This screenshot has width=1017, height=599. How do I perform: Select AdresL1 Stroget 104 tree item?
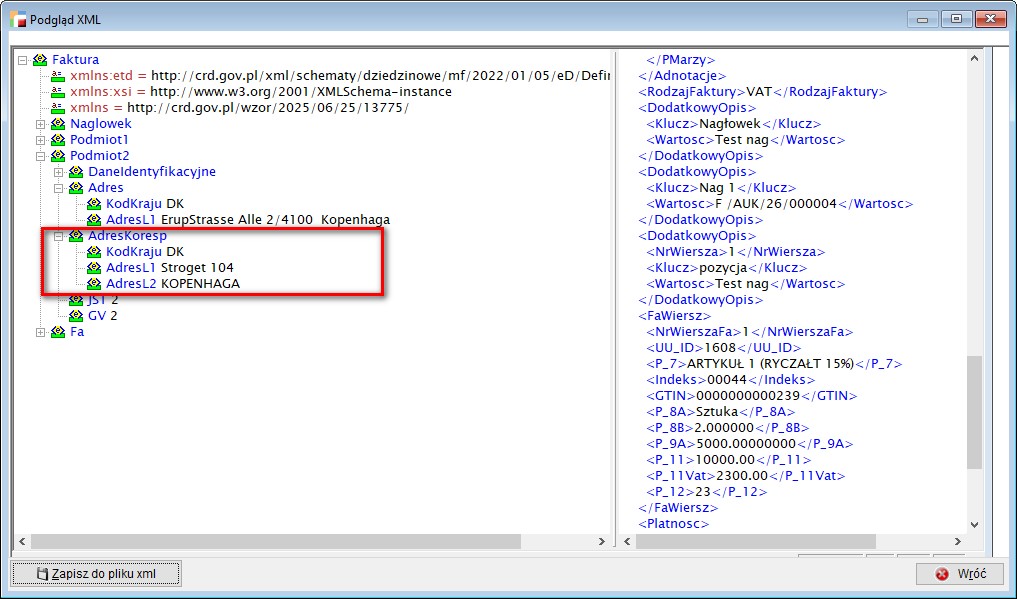pos(170,268)
